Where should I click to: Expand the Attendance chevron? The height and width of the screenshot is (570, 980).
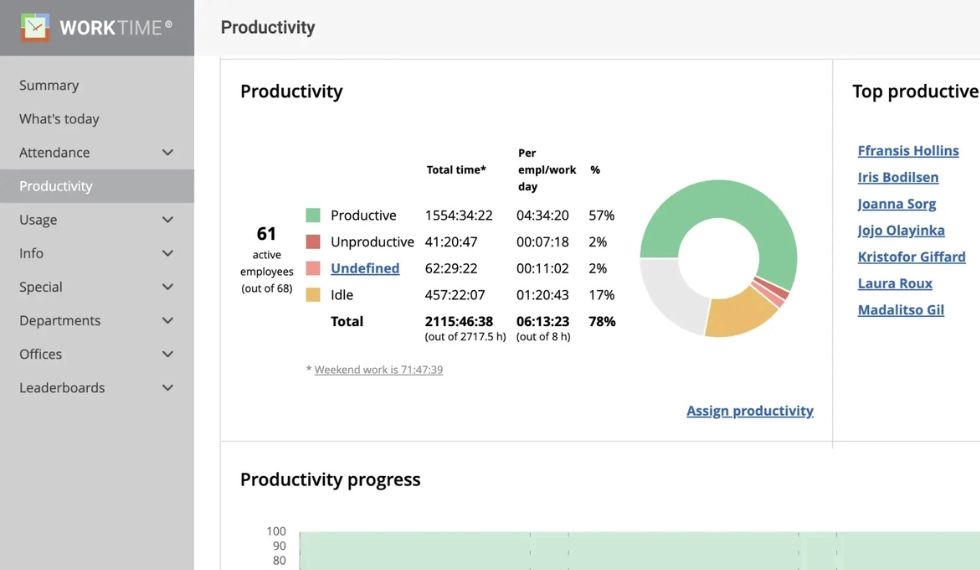(168, 152)
